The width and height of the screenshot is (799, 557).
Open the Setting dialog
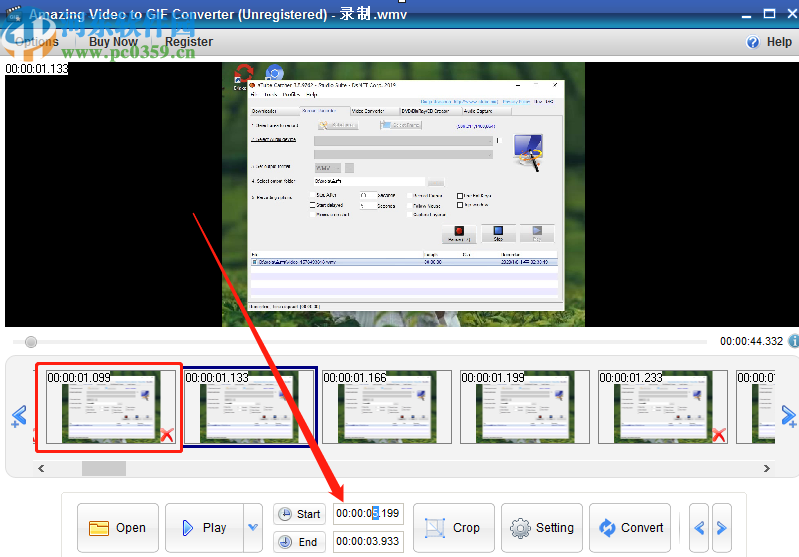click(x=542, y=528)
